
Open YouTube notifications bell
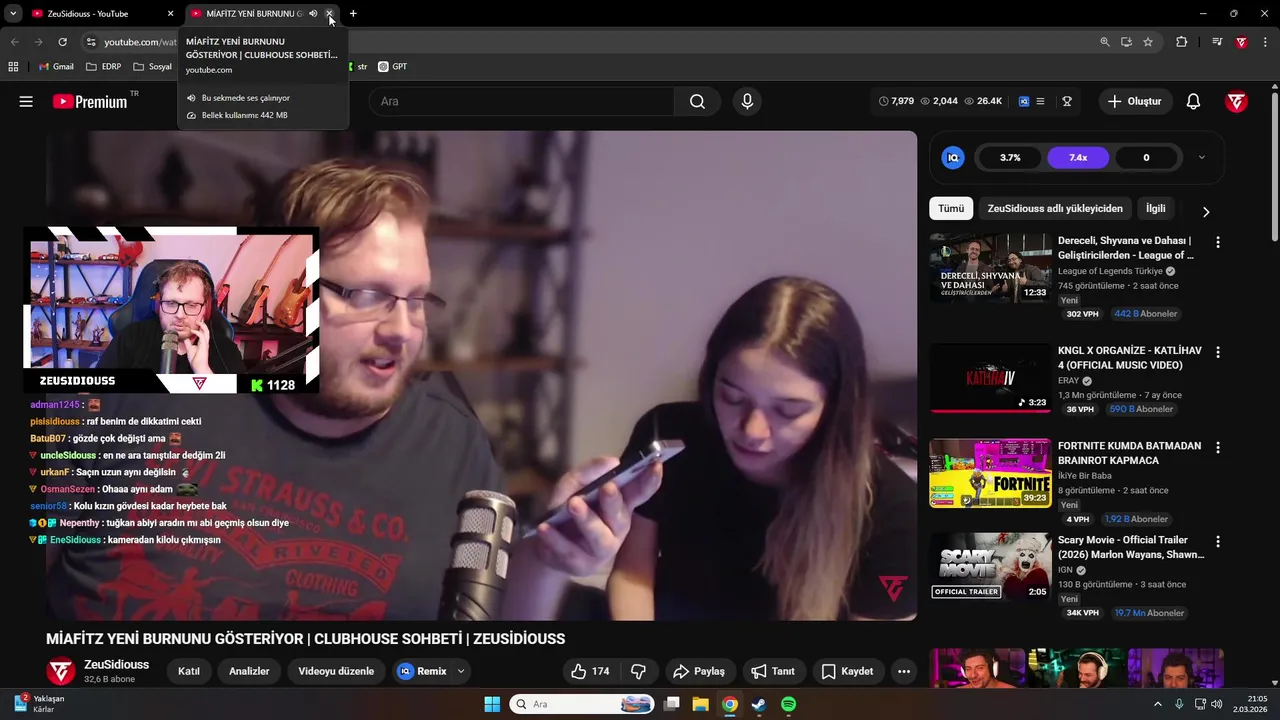coord(1193,101)
